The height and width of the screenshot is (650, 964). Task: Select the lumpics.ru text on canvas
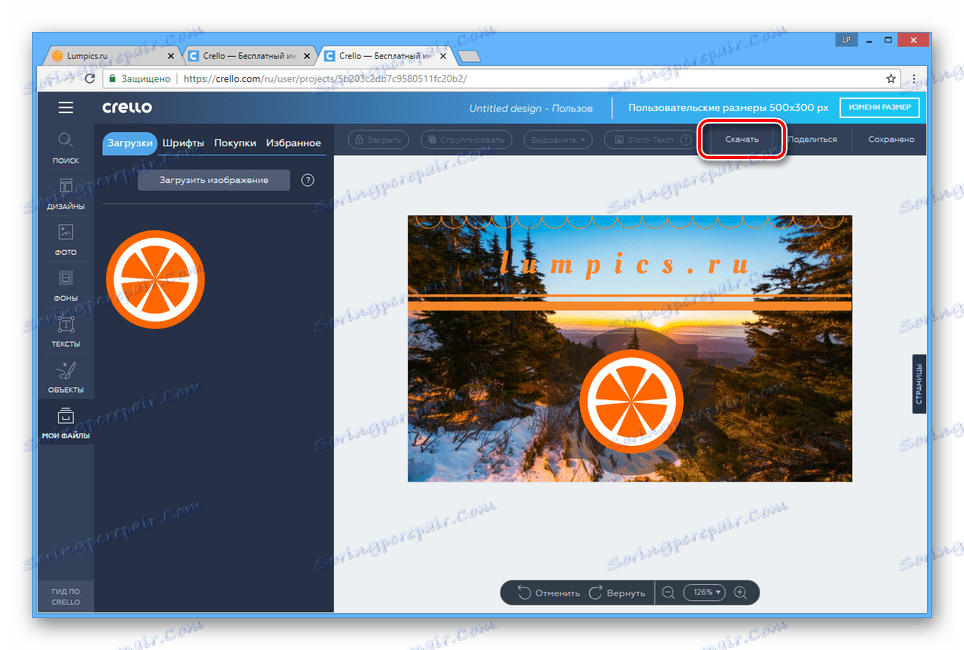[x=625, y=264]
